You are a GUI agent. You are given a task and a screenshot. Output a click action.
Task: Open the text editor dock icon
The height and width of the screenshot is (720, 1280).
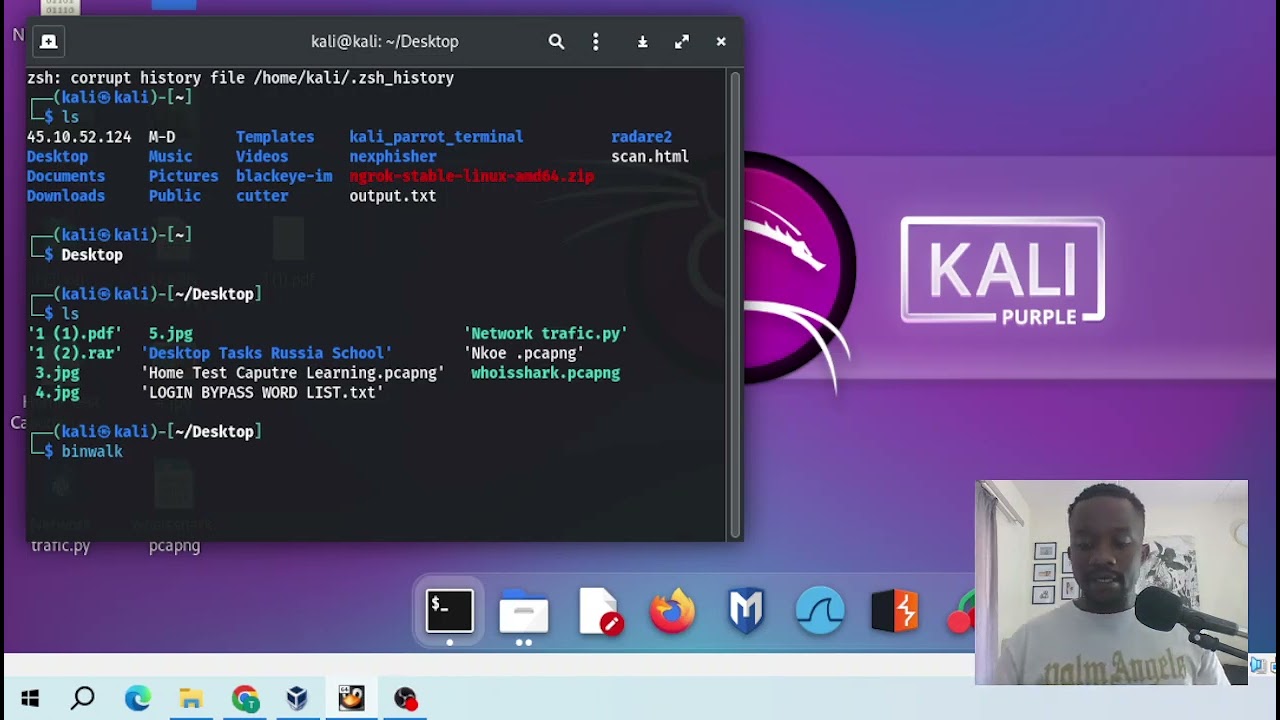point(599,612)
